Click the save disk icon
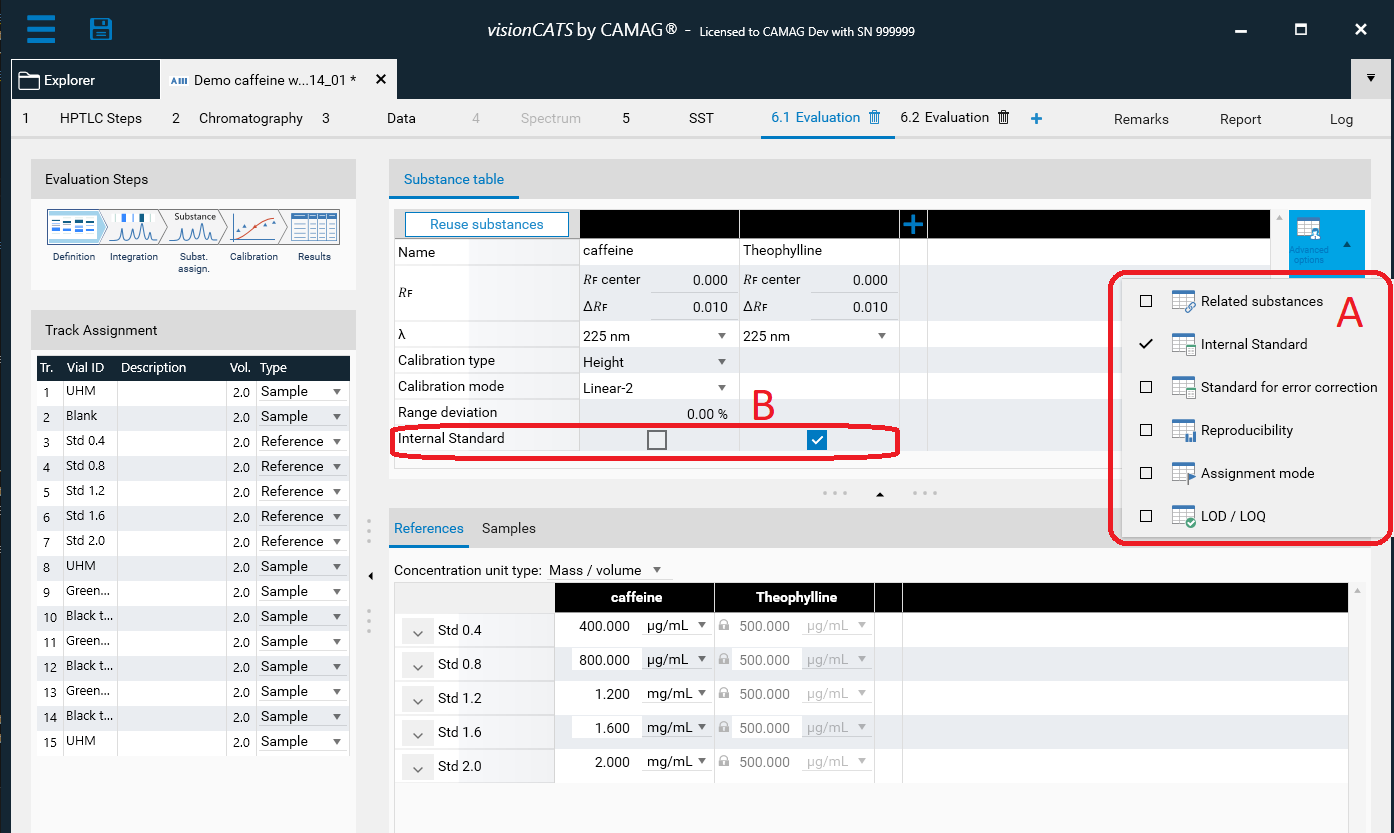 coord(101,29)
